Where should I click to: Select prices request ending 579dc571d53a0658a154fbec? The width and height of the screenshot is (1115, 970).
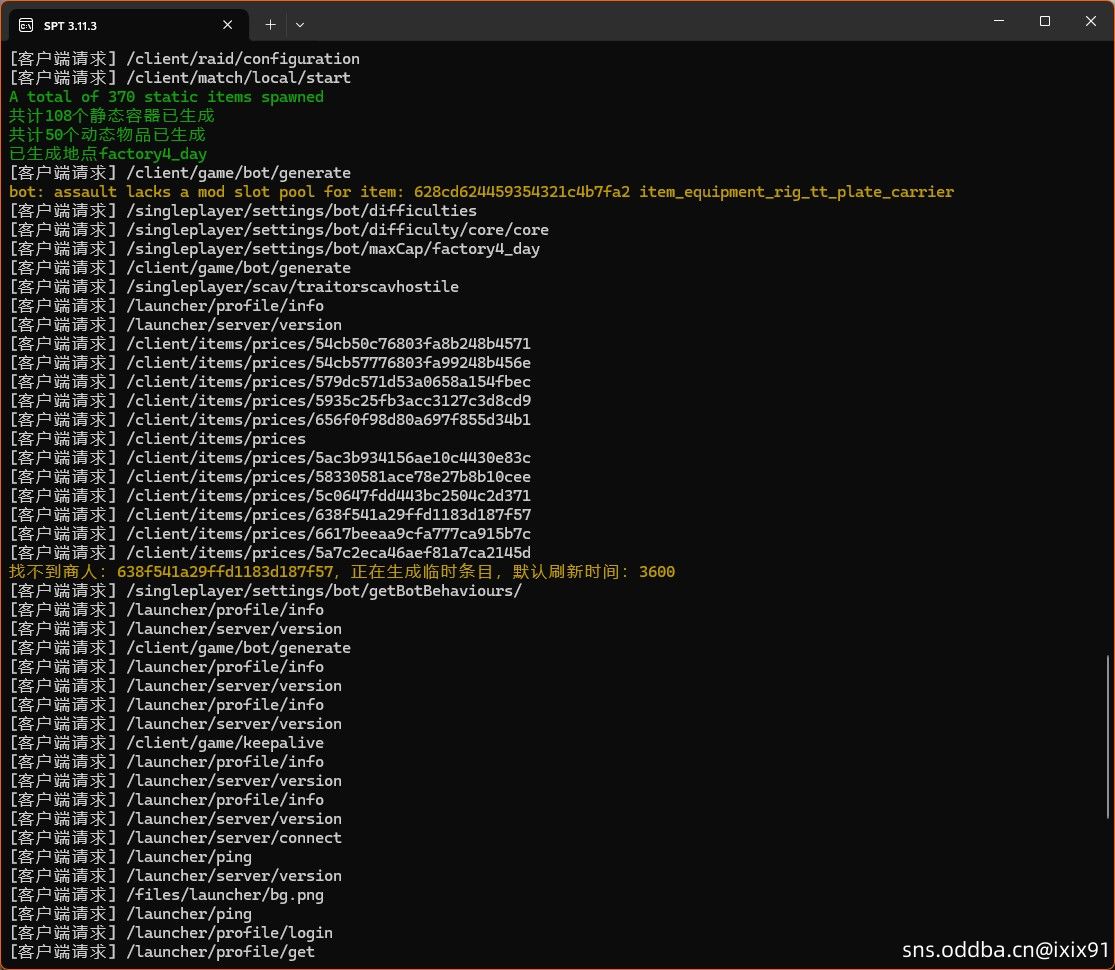[270, 382]
